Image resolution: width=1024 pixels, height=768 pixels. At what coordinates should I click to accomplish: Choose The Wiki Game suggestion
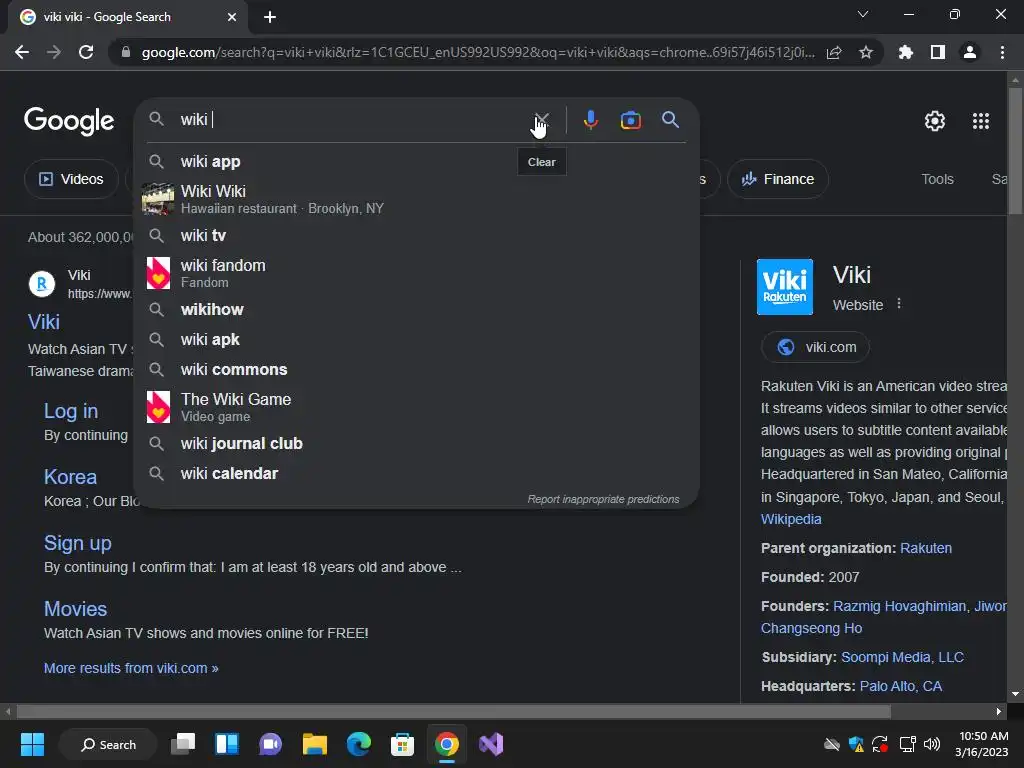pyautogui.click(x=416, y=407)
